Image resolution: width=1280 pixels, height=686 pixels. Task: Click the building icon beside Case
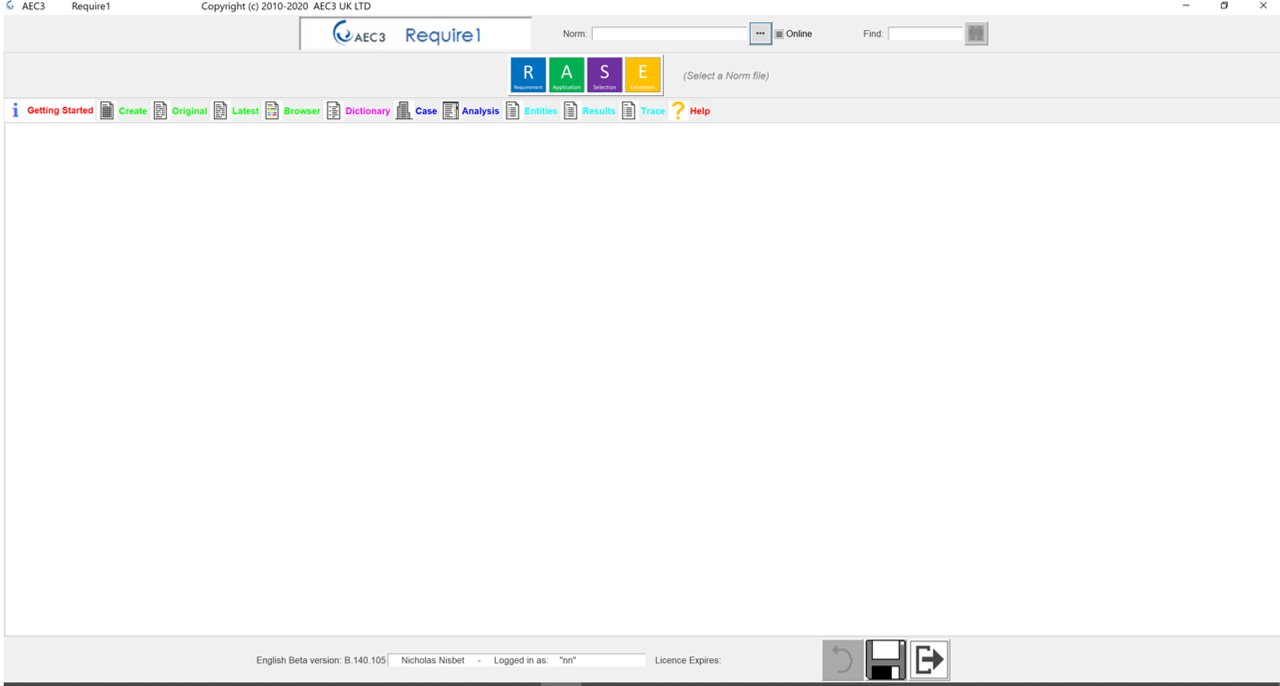pos(403,111)
